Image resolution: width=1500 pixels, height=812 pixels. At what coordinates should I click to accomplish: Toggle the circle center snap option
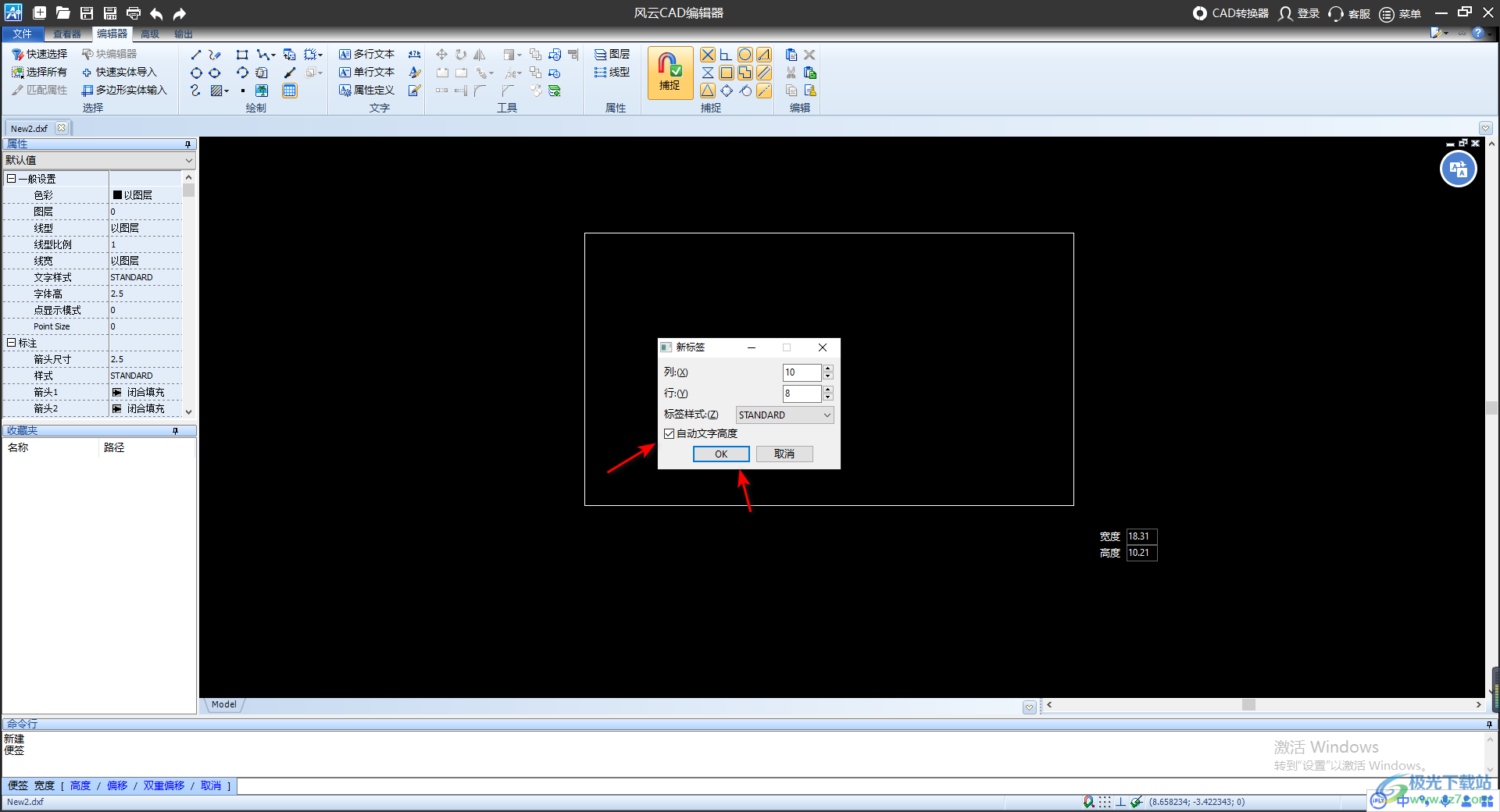point(745,55)
